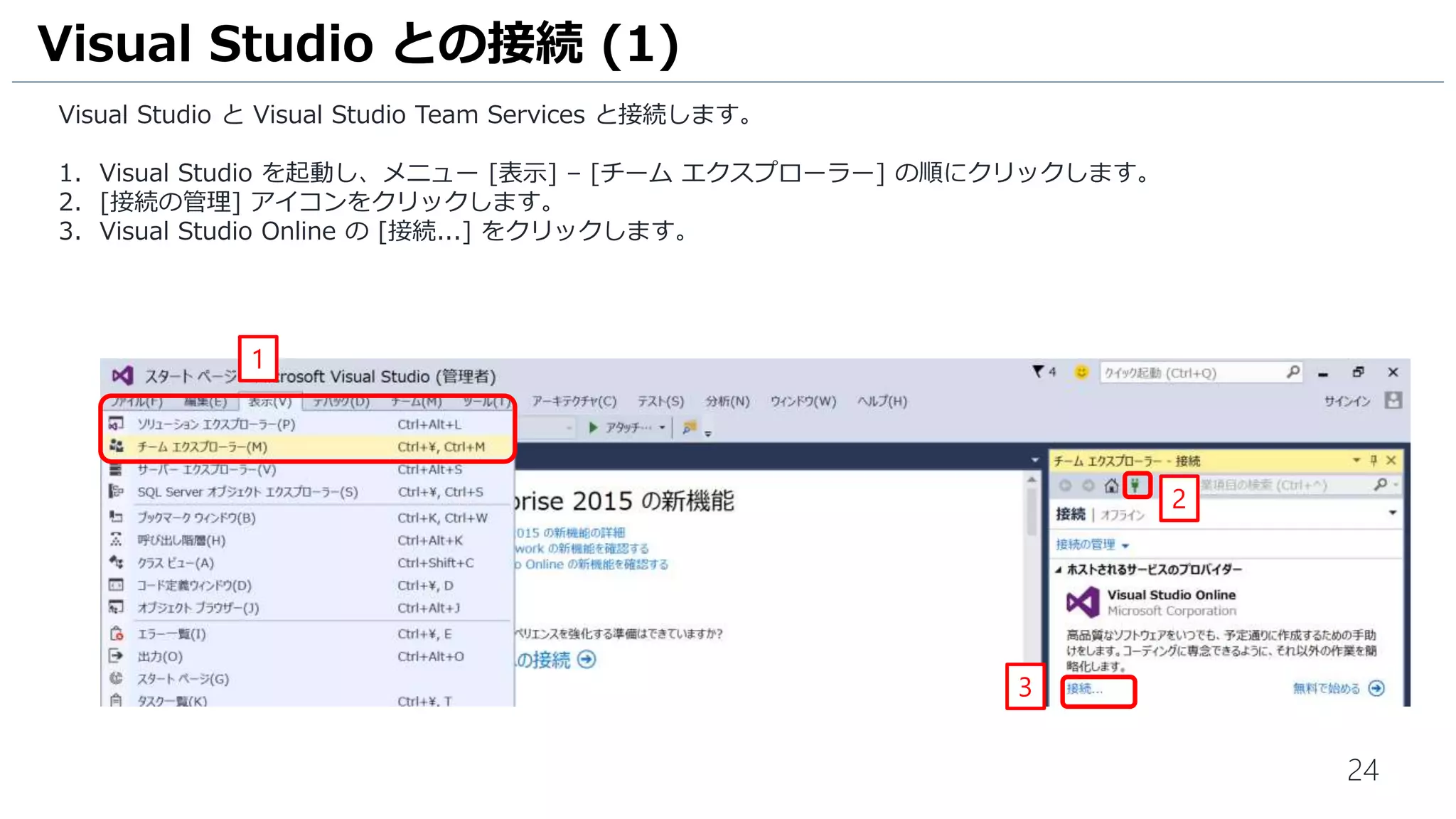Select オブジェクト ブラウザー(J) menu entry
1456x819 pixels.
tap(307, 608)
